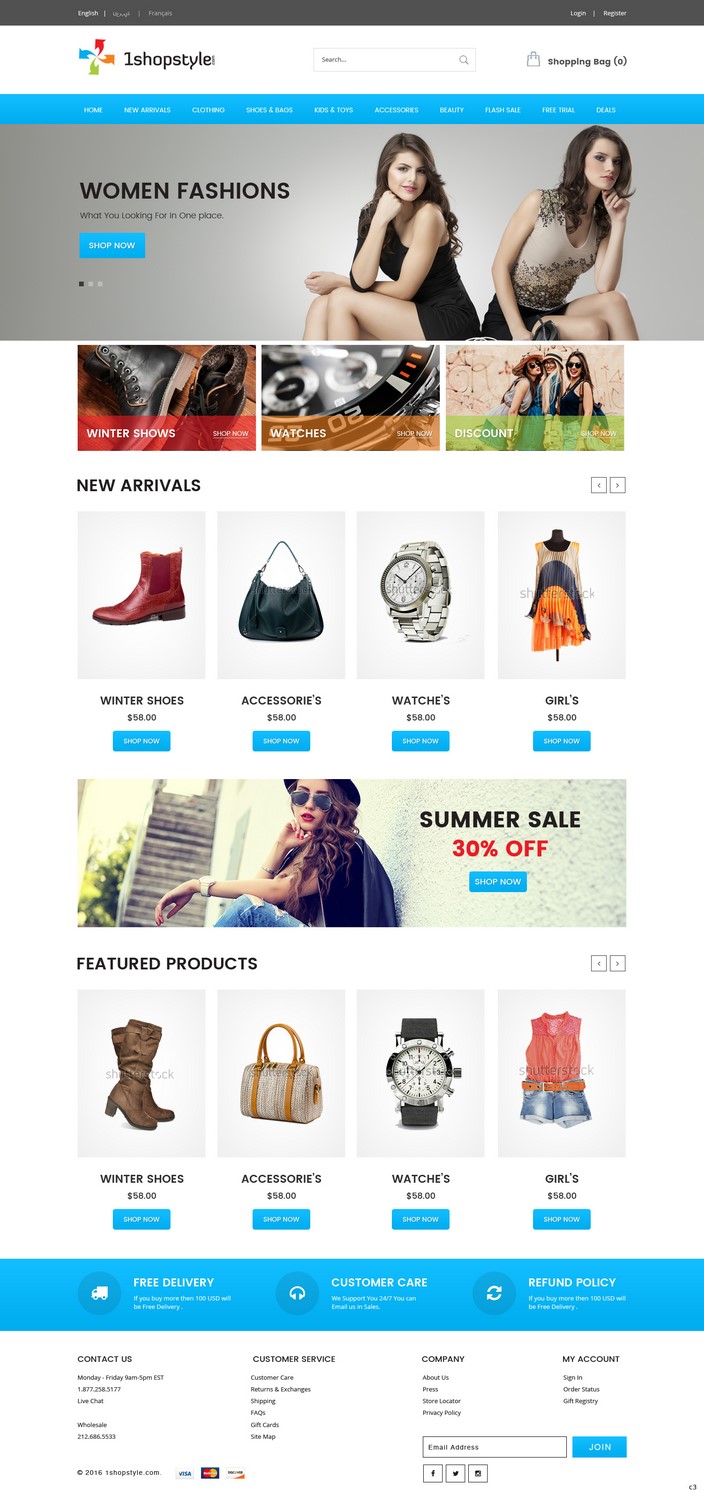Show previous Featured Products items
Viewport: 704px width, 1500px height.
(x=599, y=963)
